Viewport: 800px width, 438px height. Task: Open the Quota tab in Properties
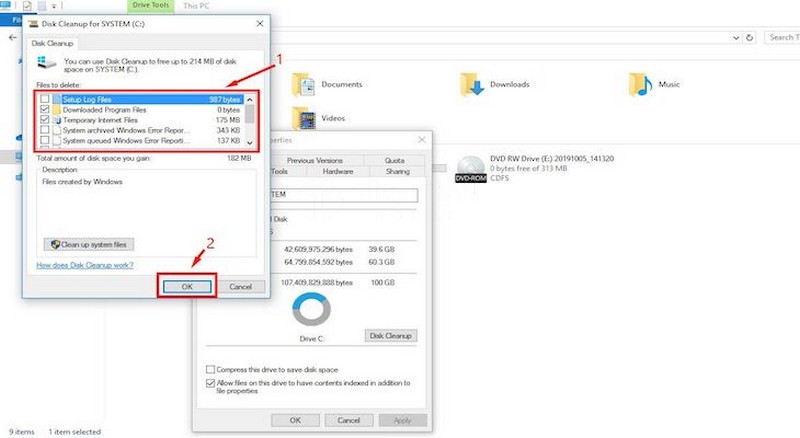point(394,160)
